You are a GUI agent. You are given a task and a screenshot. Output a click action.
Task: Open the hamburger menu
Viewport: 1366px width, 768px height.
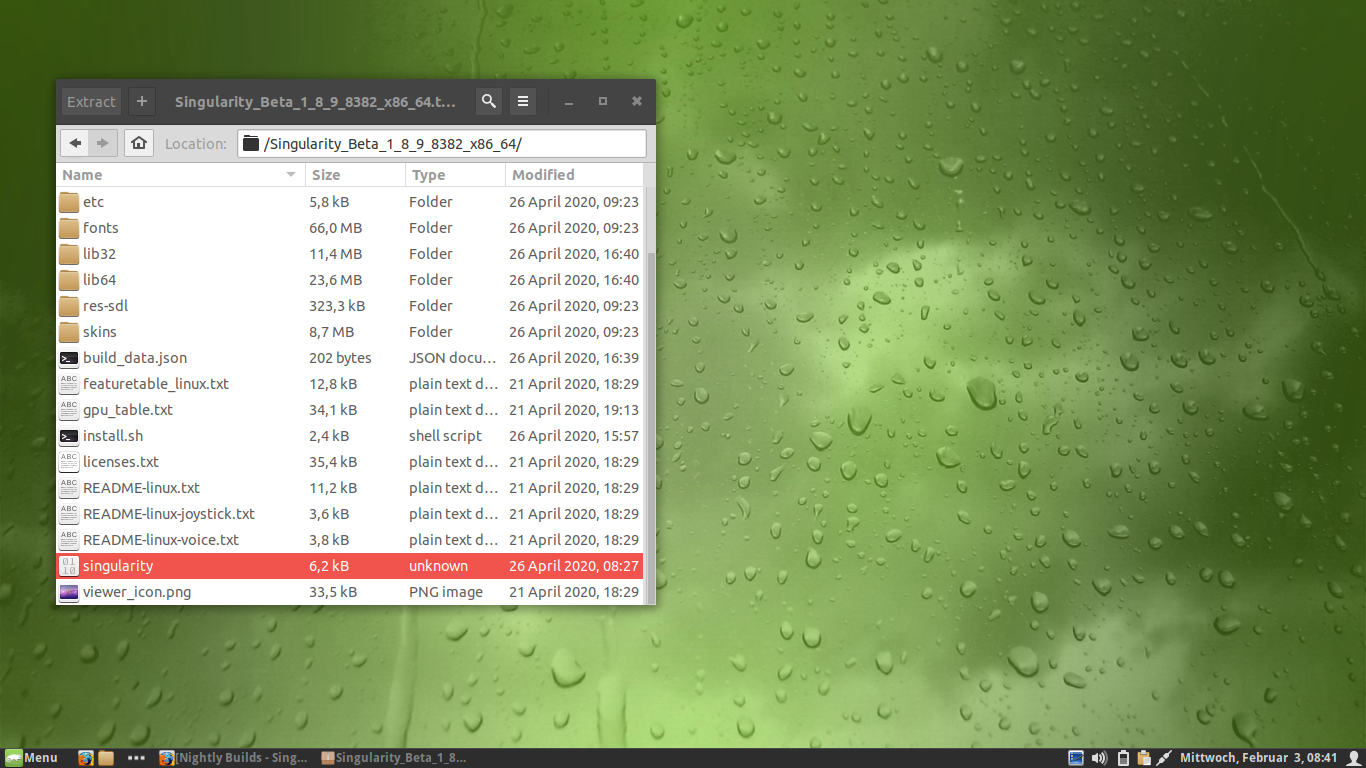click(522, 102)
